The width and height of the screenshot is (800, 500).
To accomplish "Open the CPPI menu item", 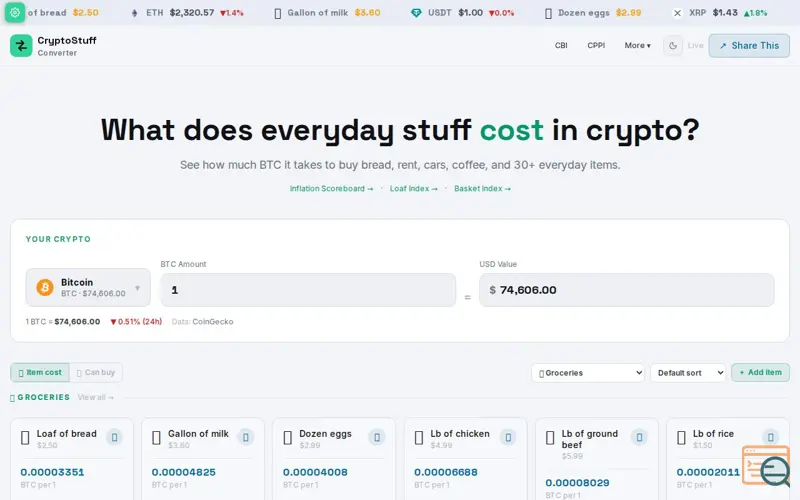I will pos(596,45).
